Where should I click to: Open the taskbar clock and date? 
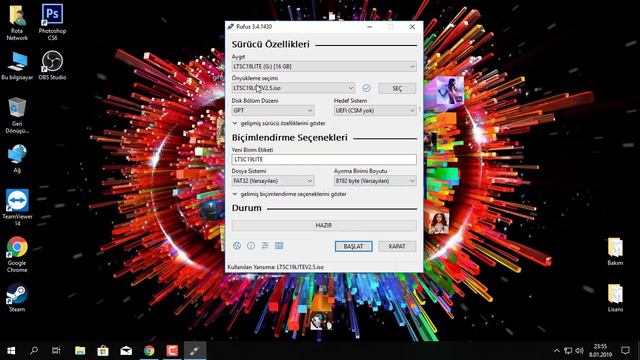(600, 351)
